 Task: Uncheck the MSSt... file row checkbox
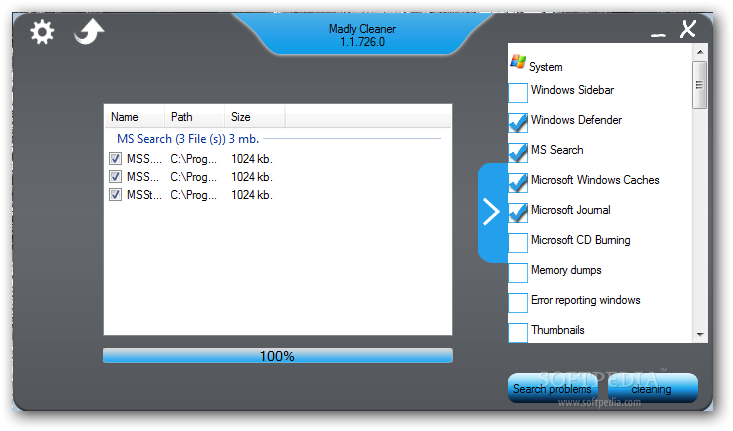tap(115, 194)
